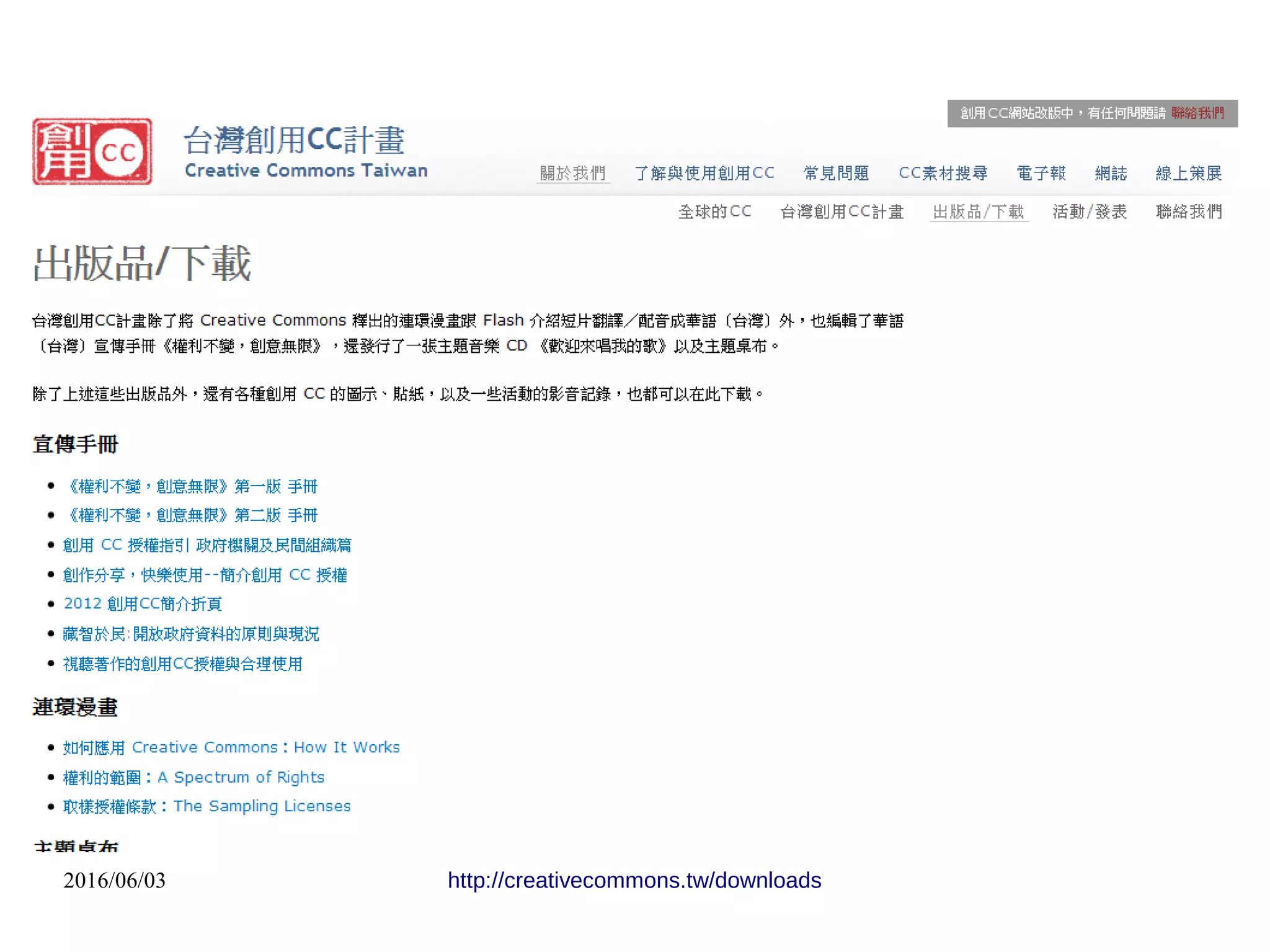Open 活動/發表 submenu item
1270x952 pixels.
pyautogui.click(x=1090, y=211)
